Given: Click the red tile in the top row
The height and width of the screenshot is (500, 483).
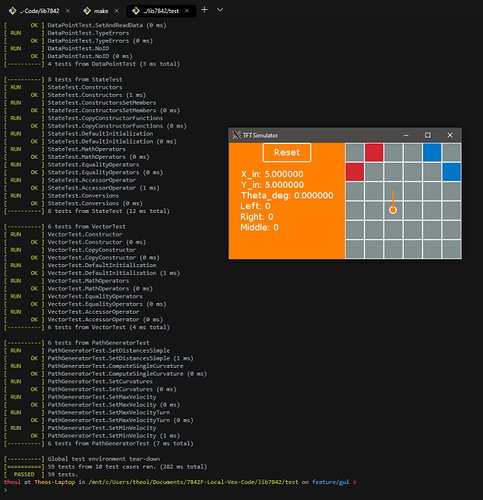Looking at the screenshot, I should (374, 152).
